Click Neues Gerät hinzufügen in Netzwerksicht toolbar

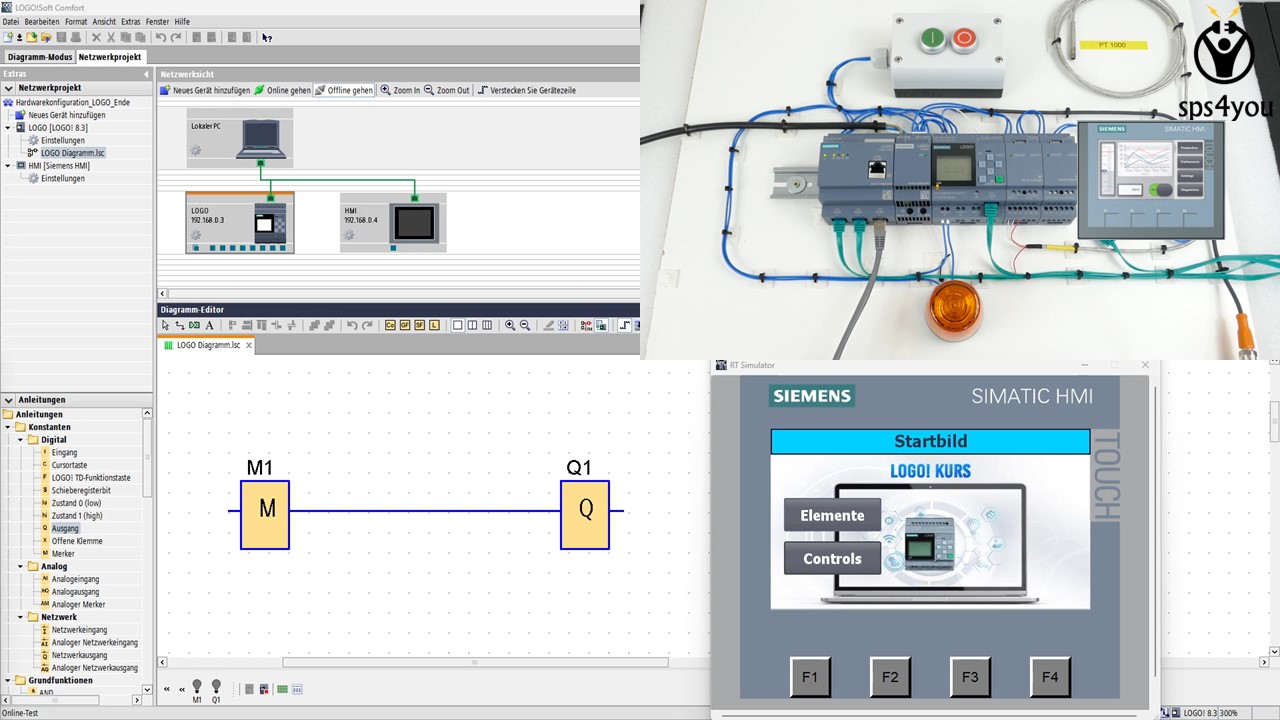click(x=205, y=90)
